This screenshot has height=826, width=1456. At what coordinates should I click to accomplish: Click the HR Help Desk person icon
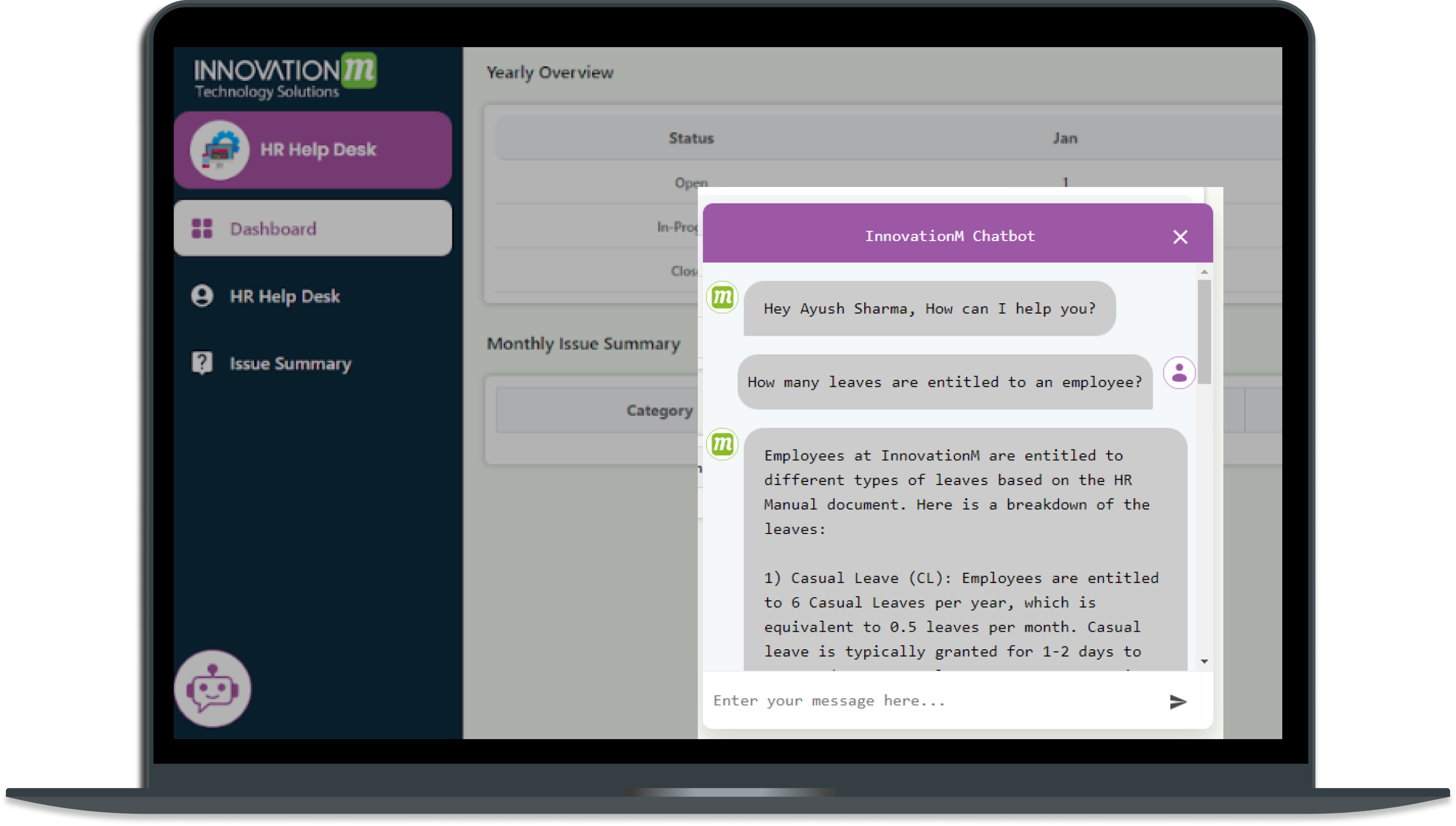[202, 296]
